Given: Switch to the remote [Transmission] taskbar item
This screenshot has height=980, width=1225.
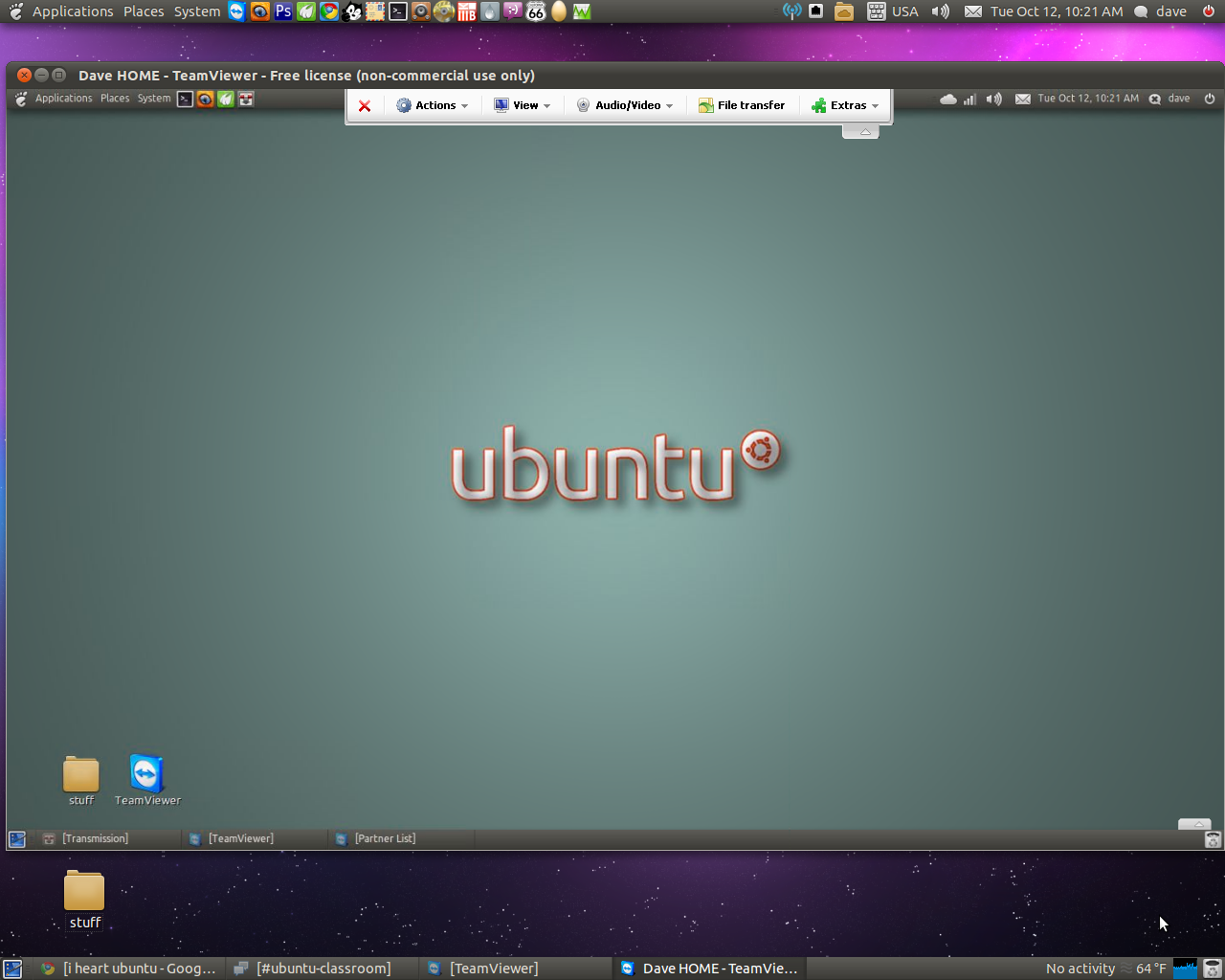Looking at the screenshot, I should tap(106, 838).
